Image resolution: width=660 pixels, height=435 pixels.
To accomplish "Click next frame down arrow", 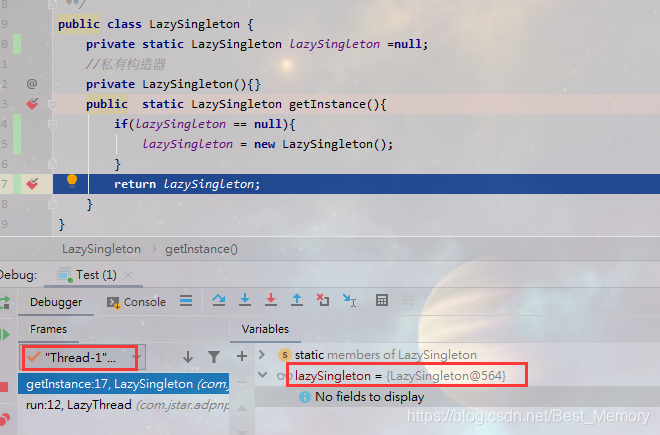I will (x=188, y=357).
